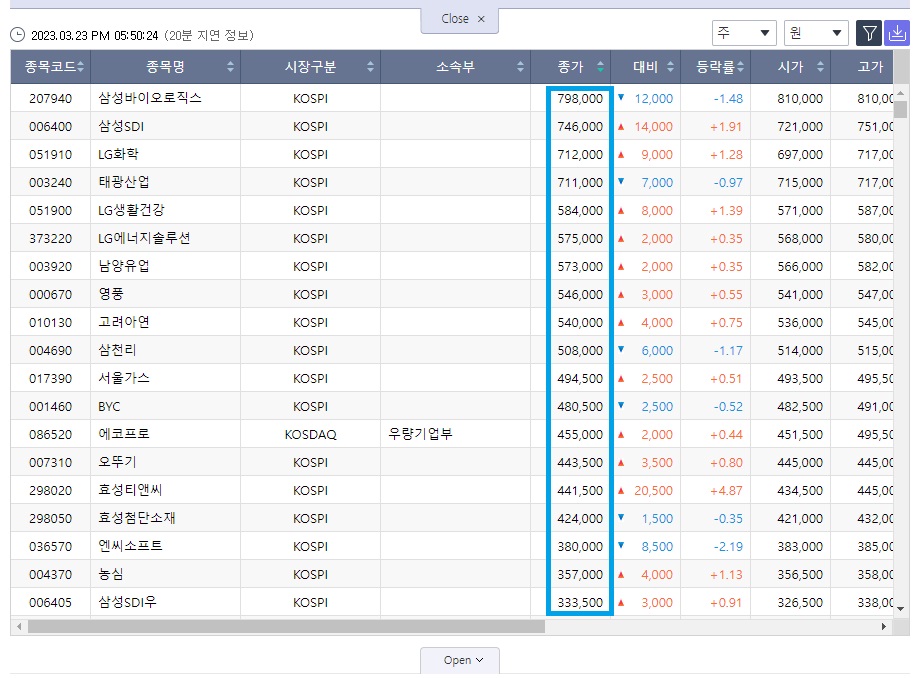Click 우량기업부 division cell

[420, 434]
